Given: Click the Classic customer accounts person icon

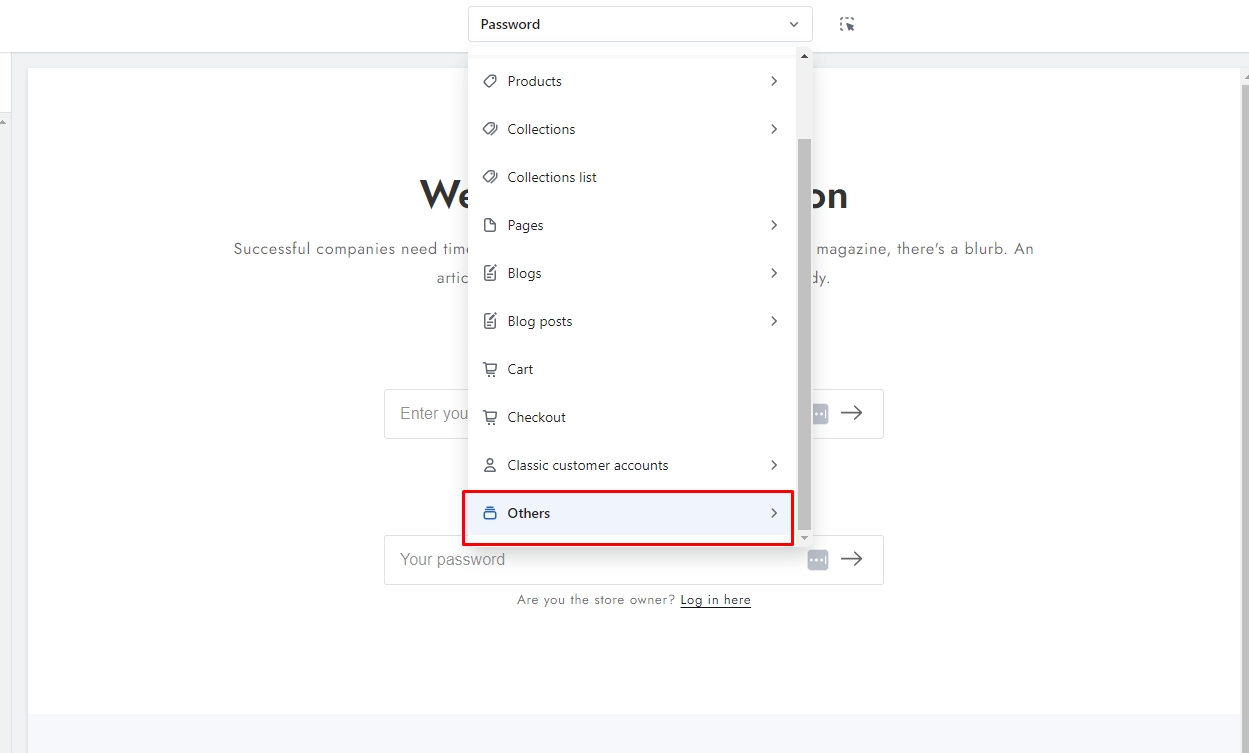Looking at the screenshot, I should [490, 465].
